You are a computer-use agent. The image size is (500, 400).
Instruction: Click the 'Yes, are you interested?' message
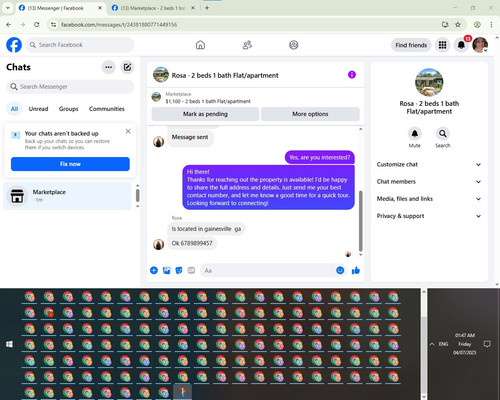(x=320, y=157)
